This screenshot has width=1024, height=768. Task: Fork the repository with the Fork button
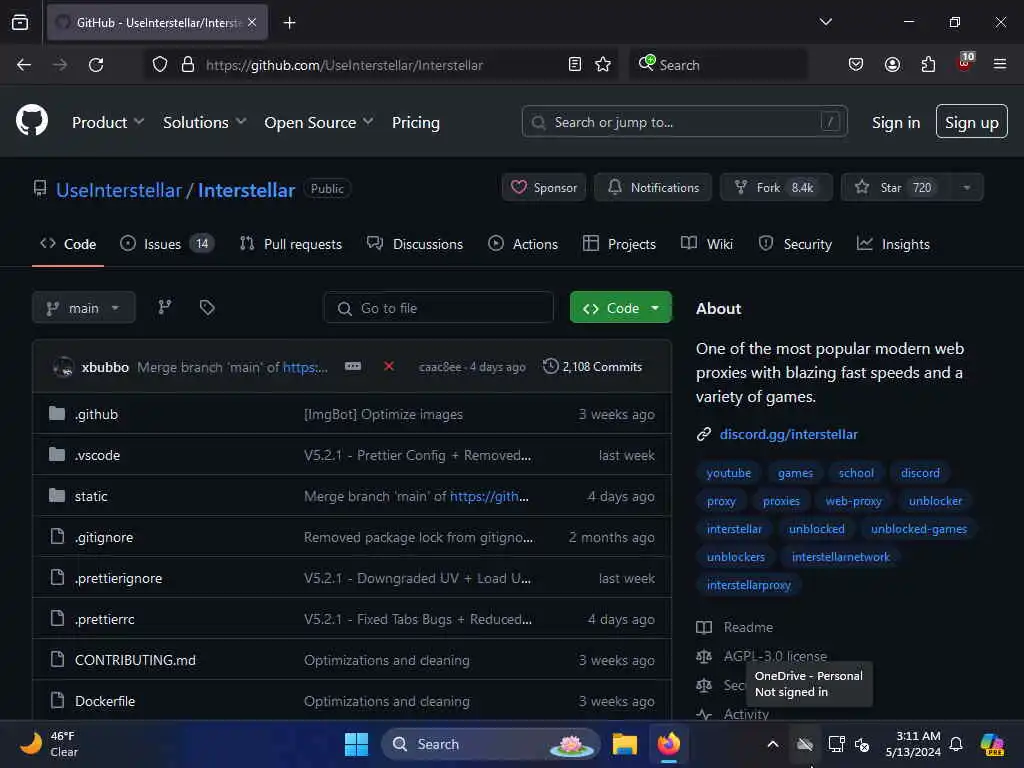pos(776,187)
